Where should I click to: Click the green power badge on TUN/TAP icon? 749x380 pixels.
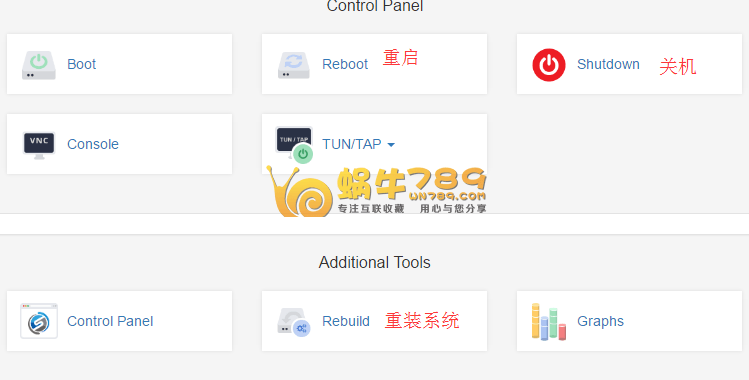(303, 154)
